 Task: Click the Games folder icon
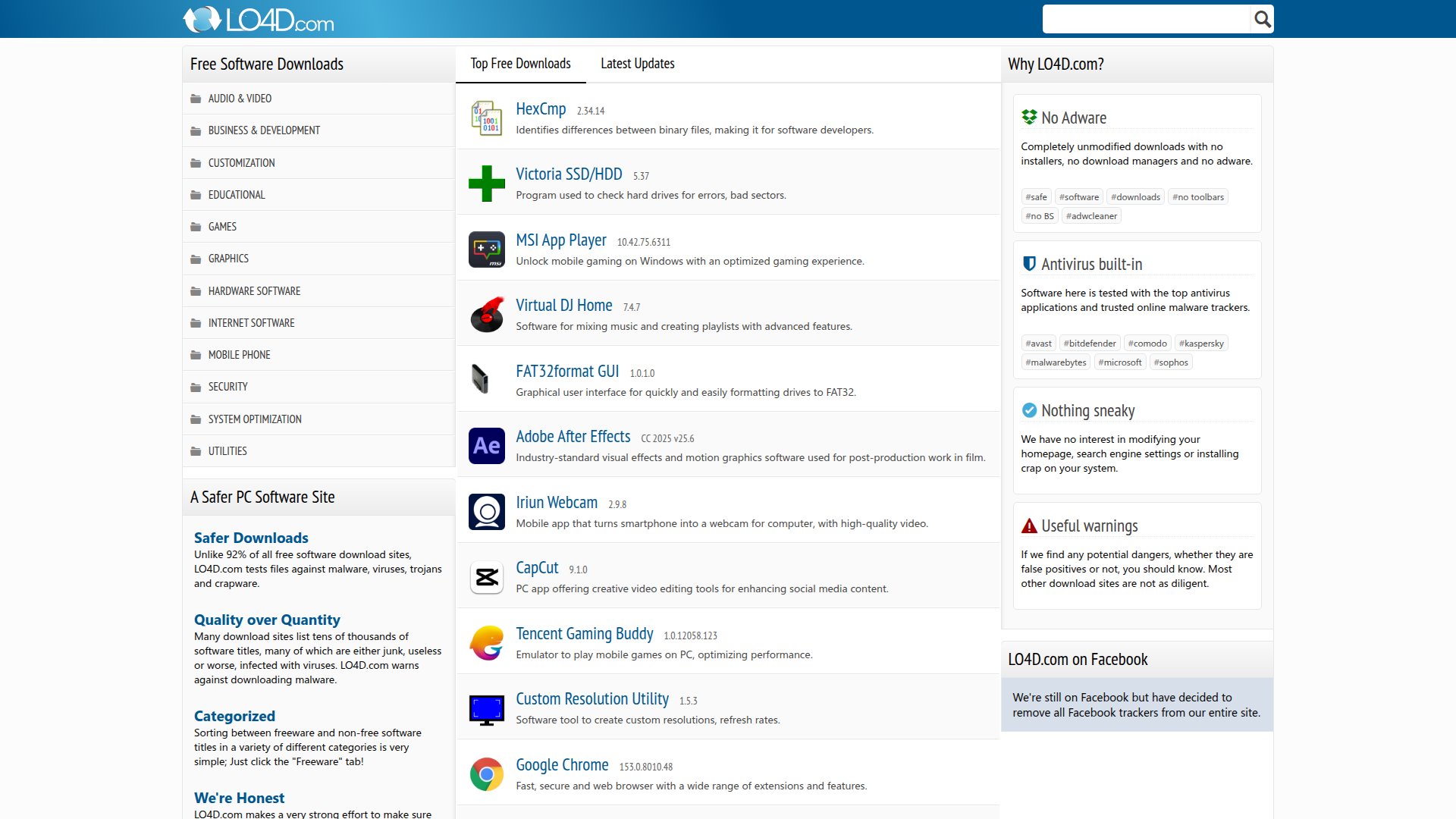point(196,227)
